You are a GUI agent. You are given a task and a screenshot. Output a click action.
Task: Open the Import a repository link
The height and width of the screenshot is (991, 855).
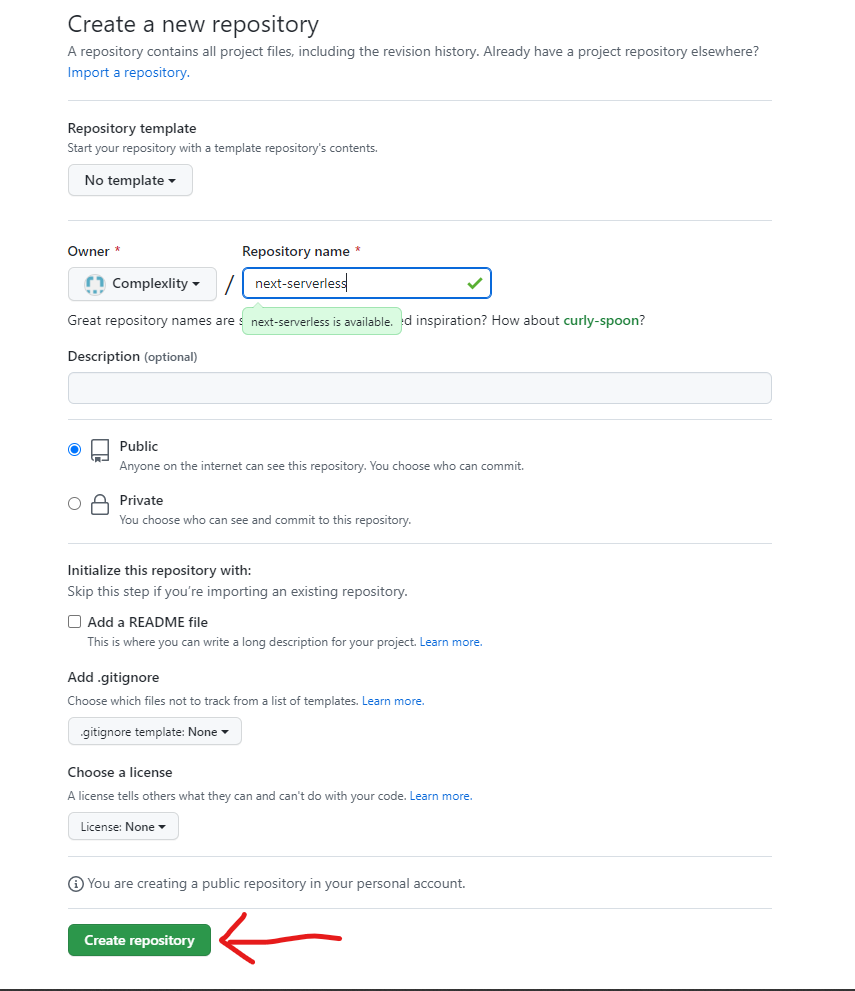click(x=129, y=73)
